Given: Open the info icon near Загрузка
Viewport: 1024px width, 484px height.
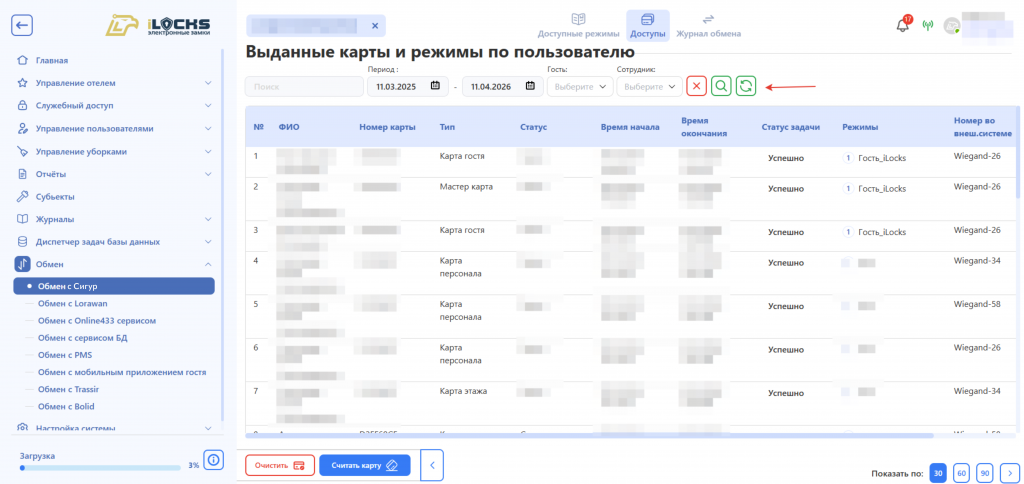Looking at the screenshot, I should point(214,460).
